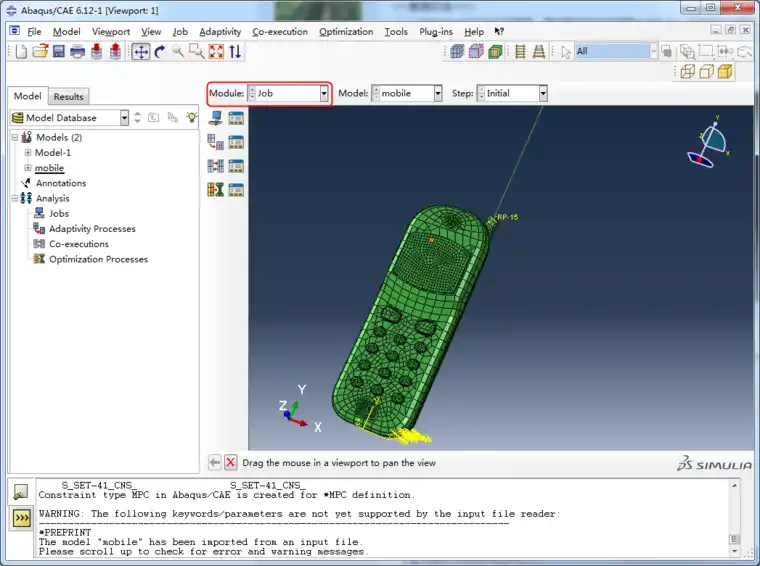Select the Pan View tool

pyautogui.click(x=141, y=51)
